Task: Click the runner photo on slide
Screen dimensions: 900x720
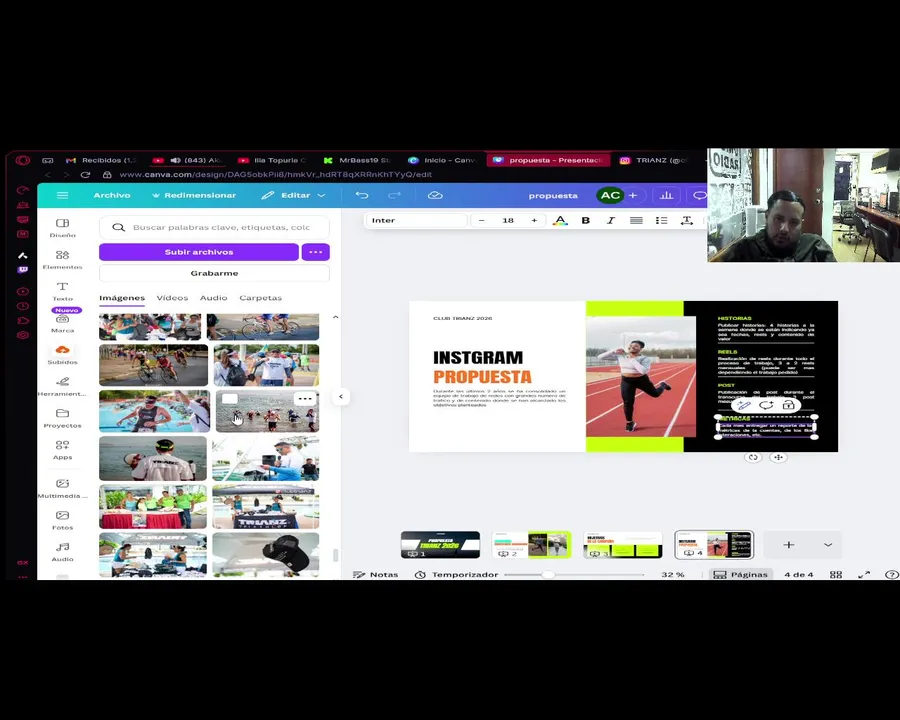Action: tap(641, 377)
